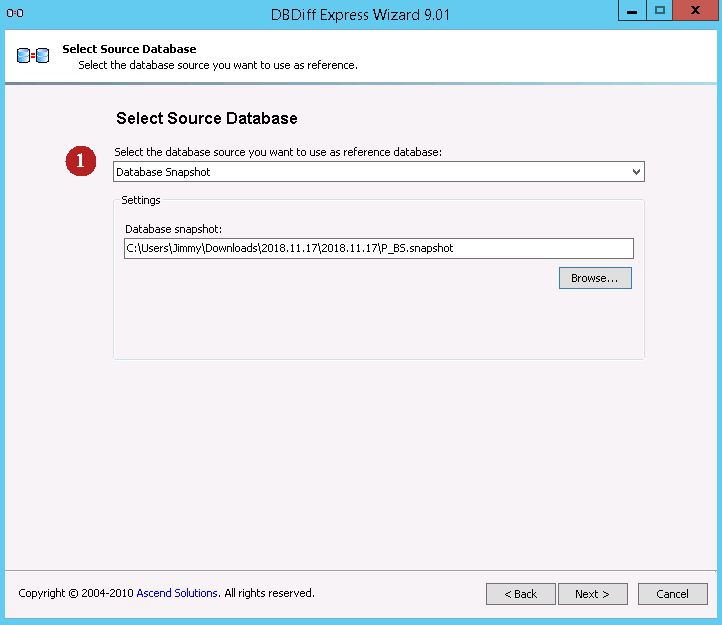Minimize the DBDiff Express Wizard window
Screen dimensions: 722x625
tap(631, 11)
